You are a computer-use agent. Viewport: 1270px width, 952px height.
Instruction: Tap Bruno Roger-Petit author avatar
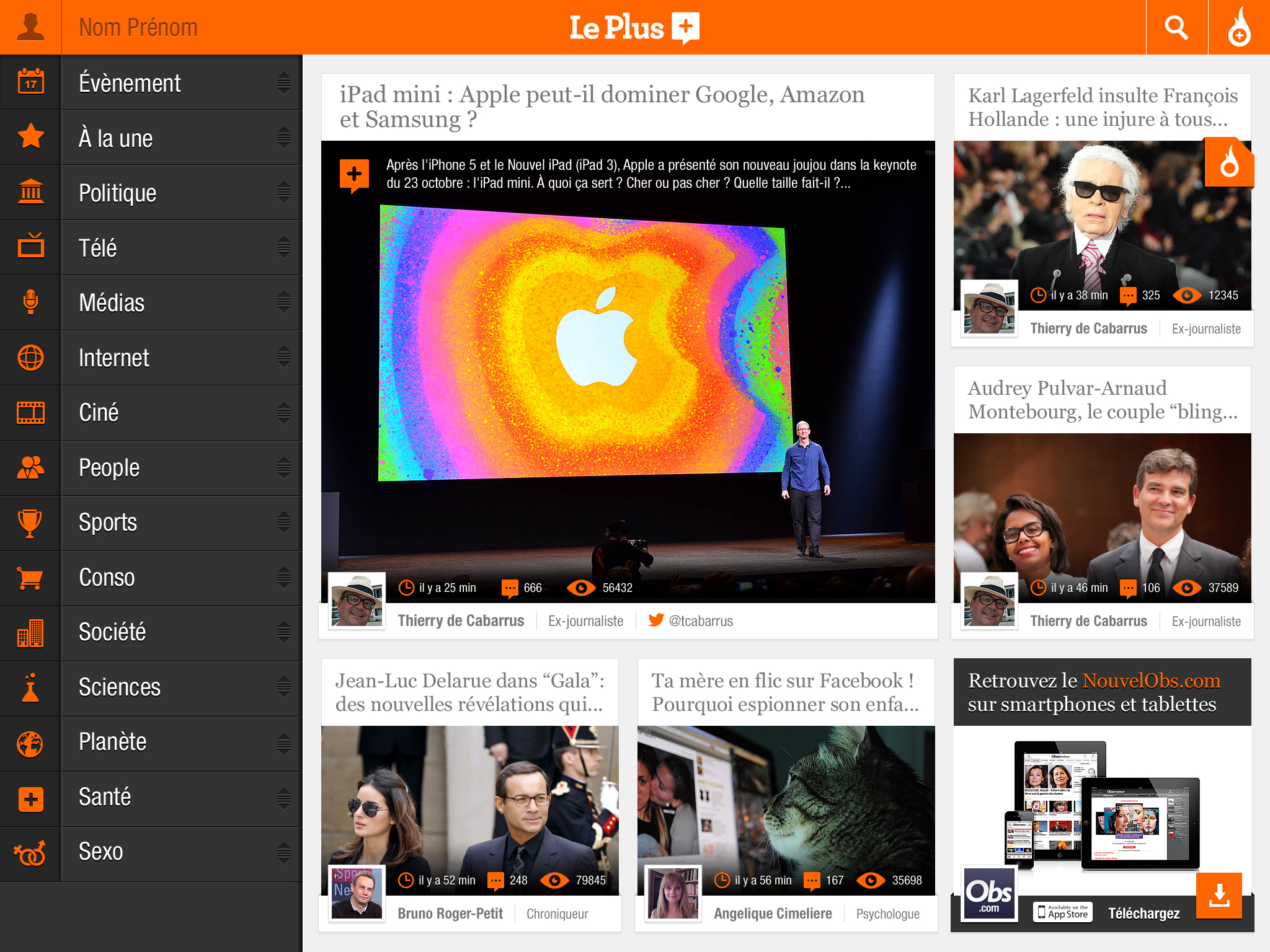pyautogui.click(x=357, y=893)
